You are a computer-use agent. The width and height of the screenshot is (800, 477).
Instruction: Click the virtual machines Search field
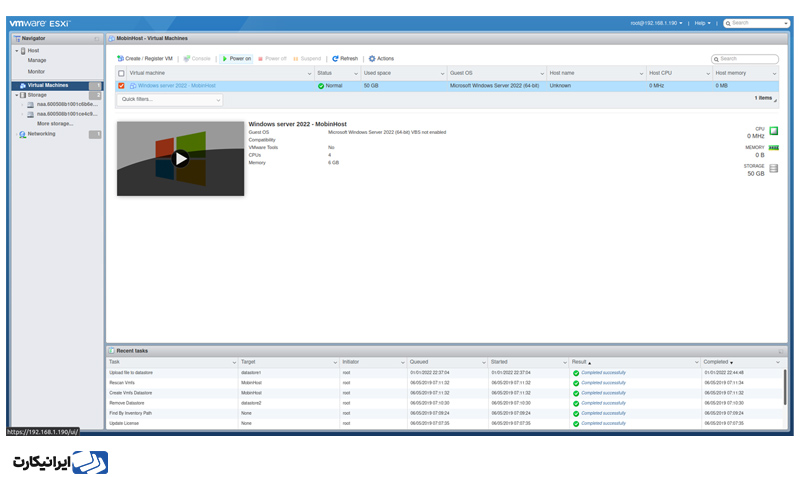(x=745, y=59)
